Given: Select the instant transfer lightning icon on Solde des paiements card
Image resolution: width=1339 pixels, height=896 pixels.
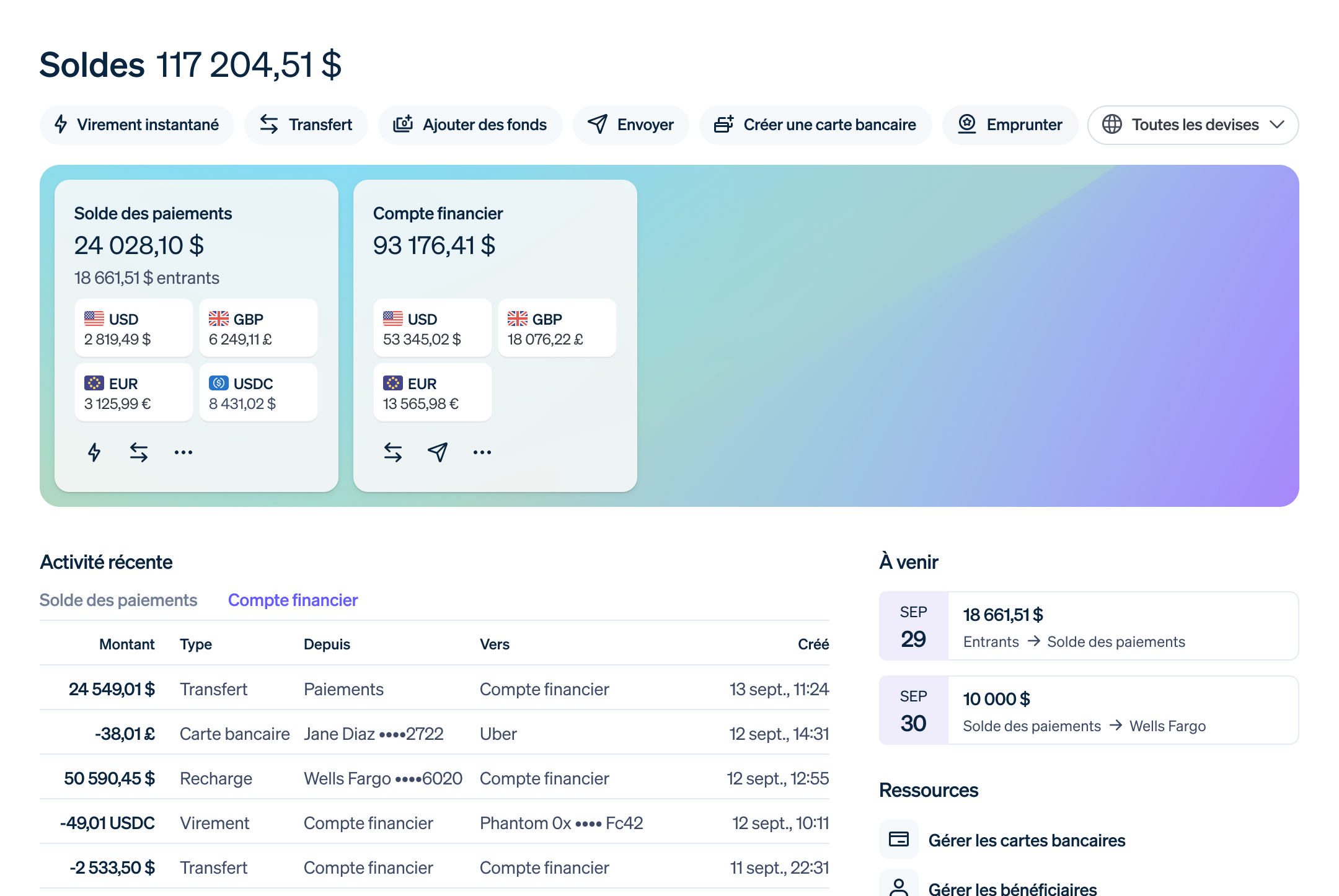Looking at the screenshot, I should pos(94,452).
